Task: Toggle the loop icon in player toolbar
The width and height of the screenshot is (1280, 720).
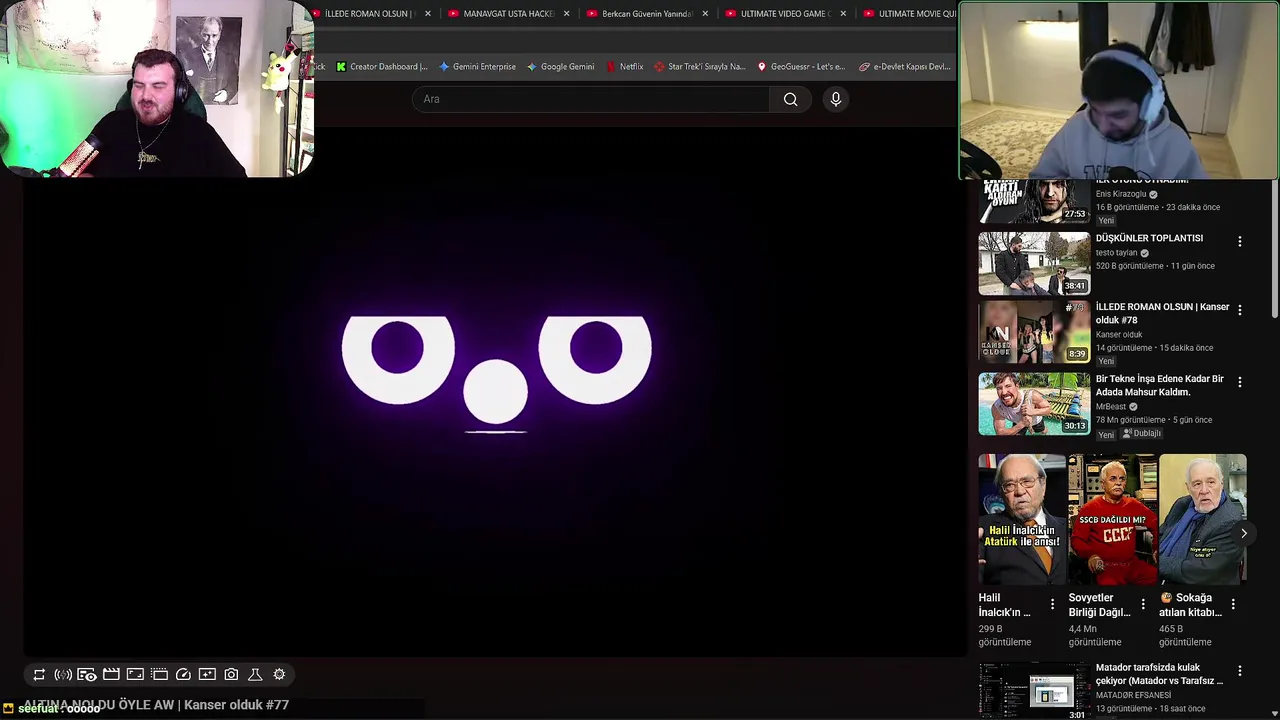Action: (39, 675)
